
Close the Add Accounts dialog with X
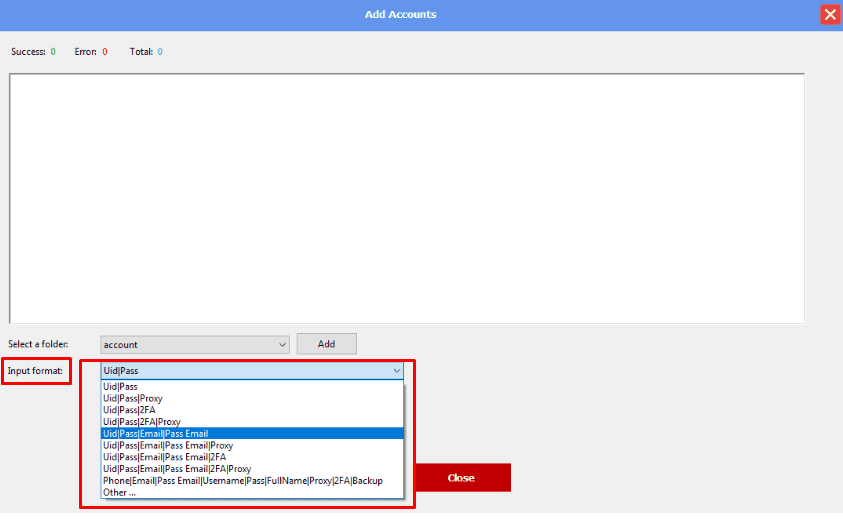829,14
